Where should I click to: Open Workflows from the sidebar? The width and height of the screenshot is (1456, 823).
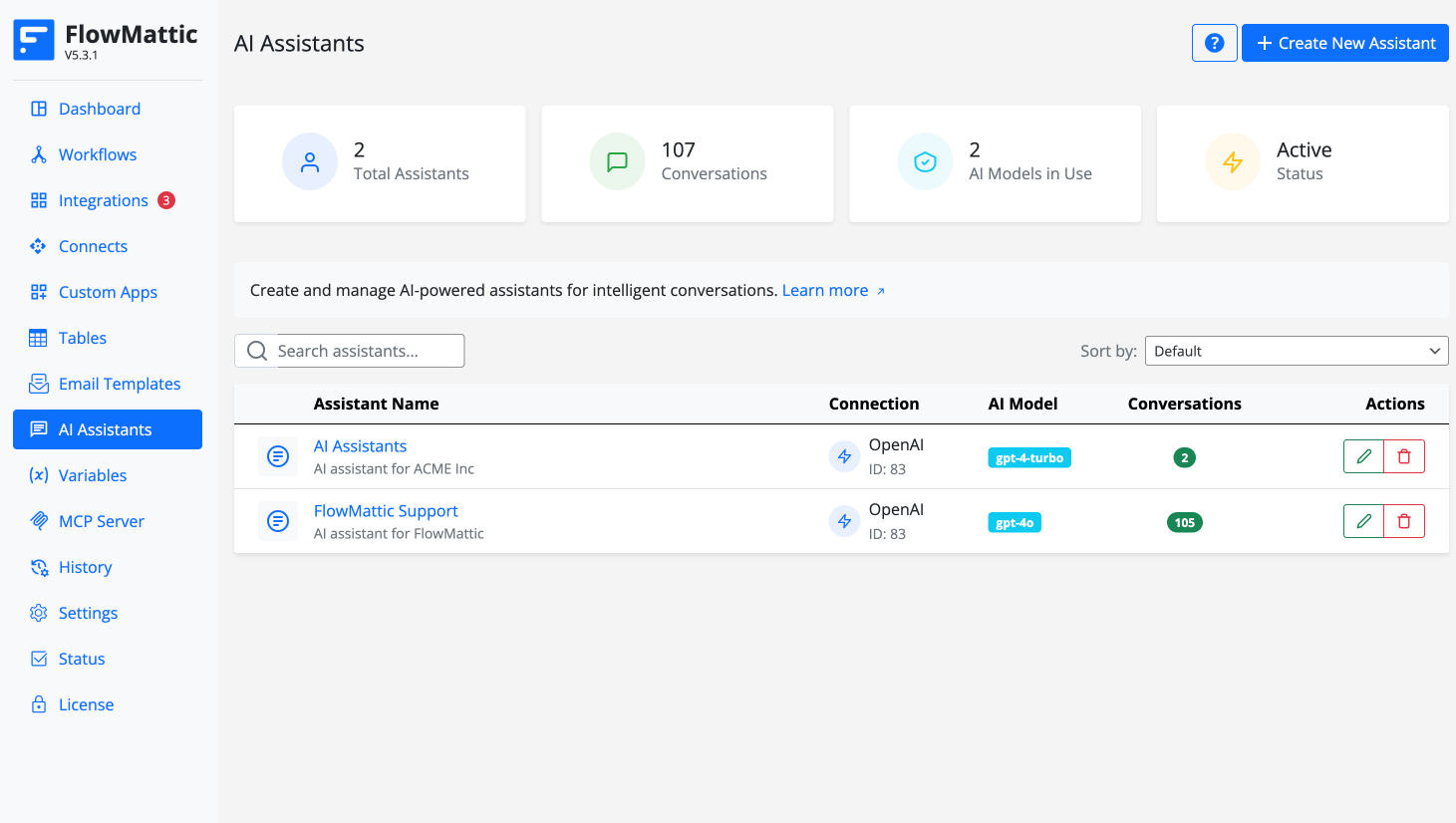coord(97,154)
